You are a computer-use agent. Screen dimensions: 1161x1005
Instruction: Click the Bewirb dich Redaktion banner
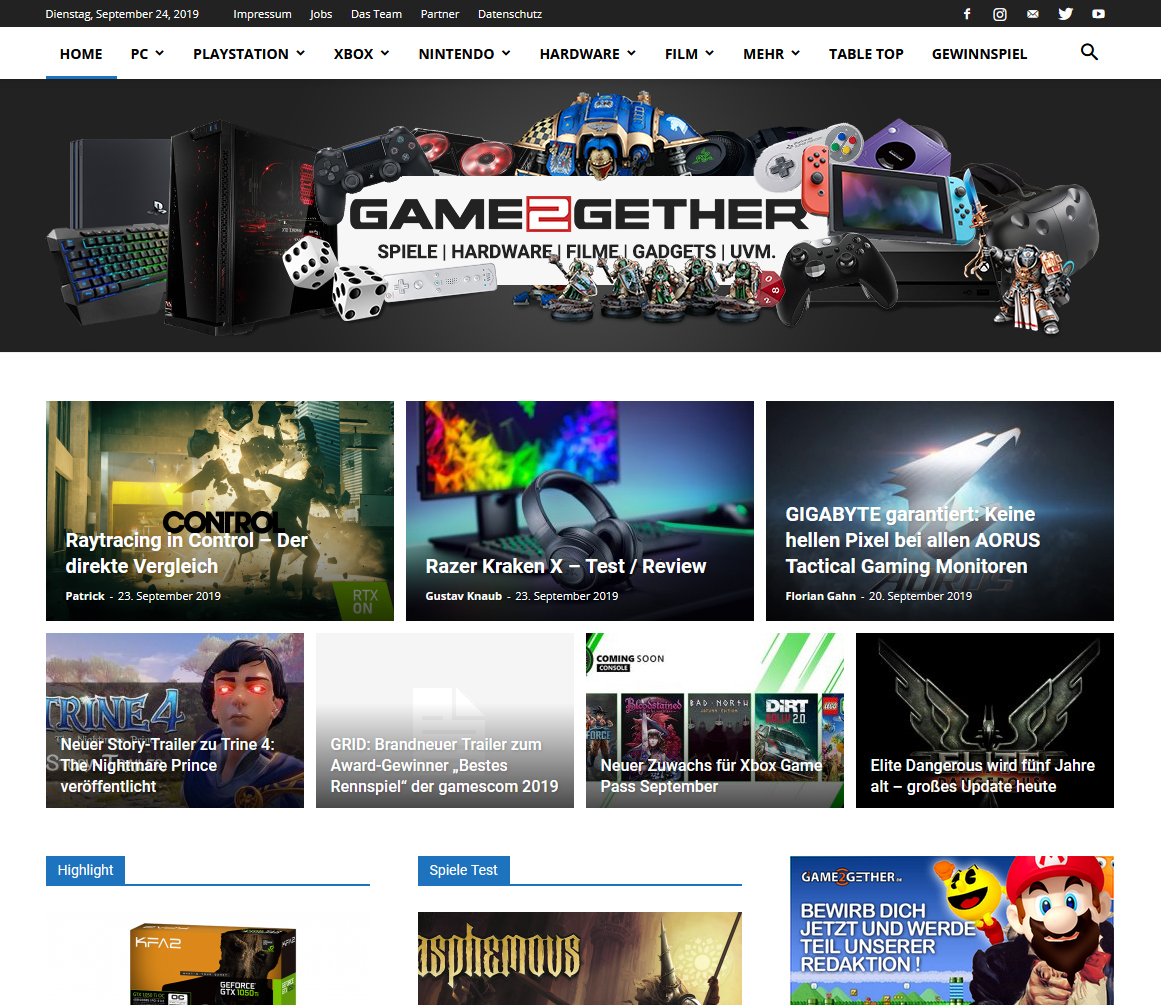(x=952, y=931)
